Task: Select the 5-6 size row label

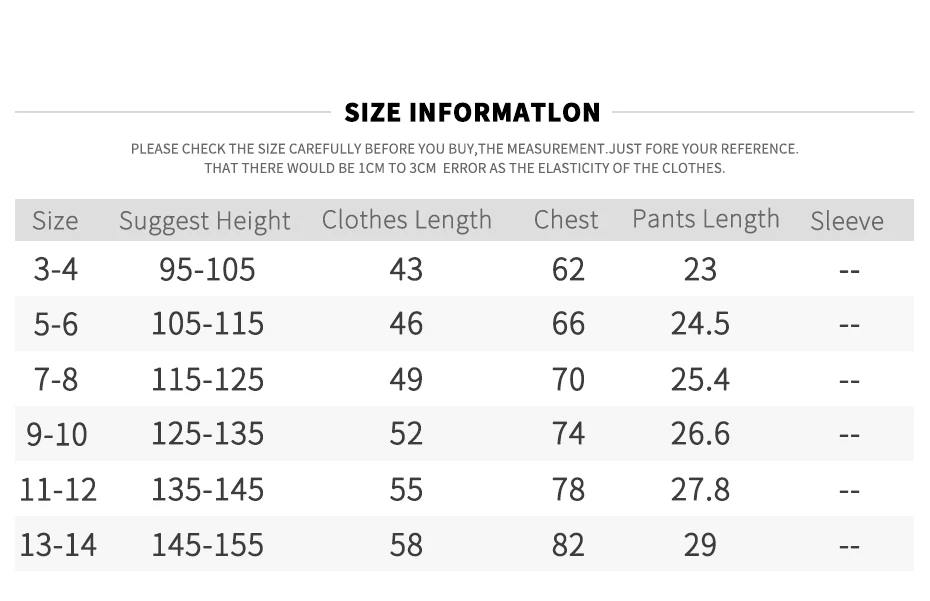Action: (55, 323)
